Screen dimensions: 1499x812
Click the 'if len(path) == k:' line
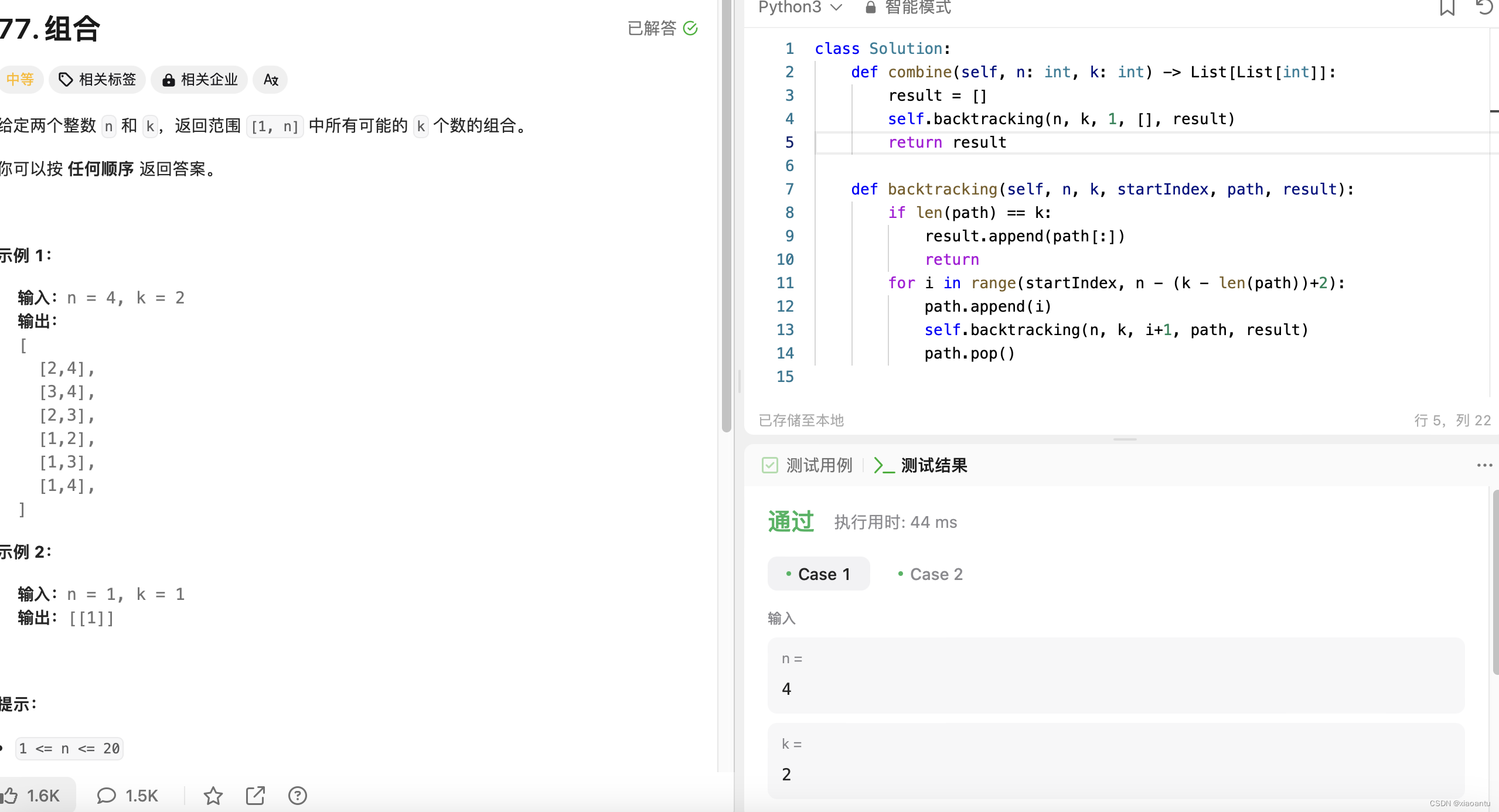(969, 213)
